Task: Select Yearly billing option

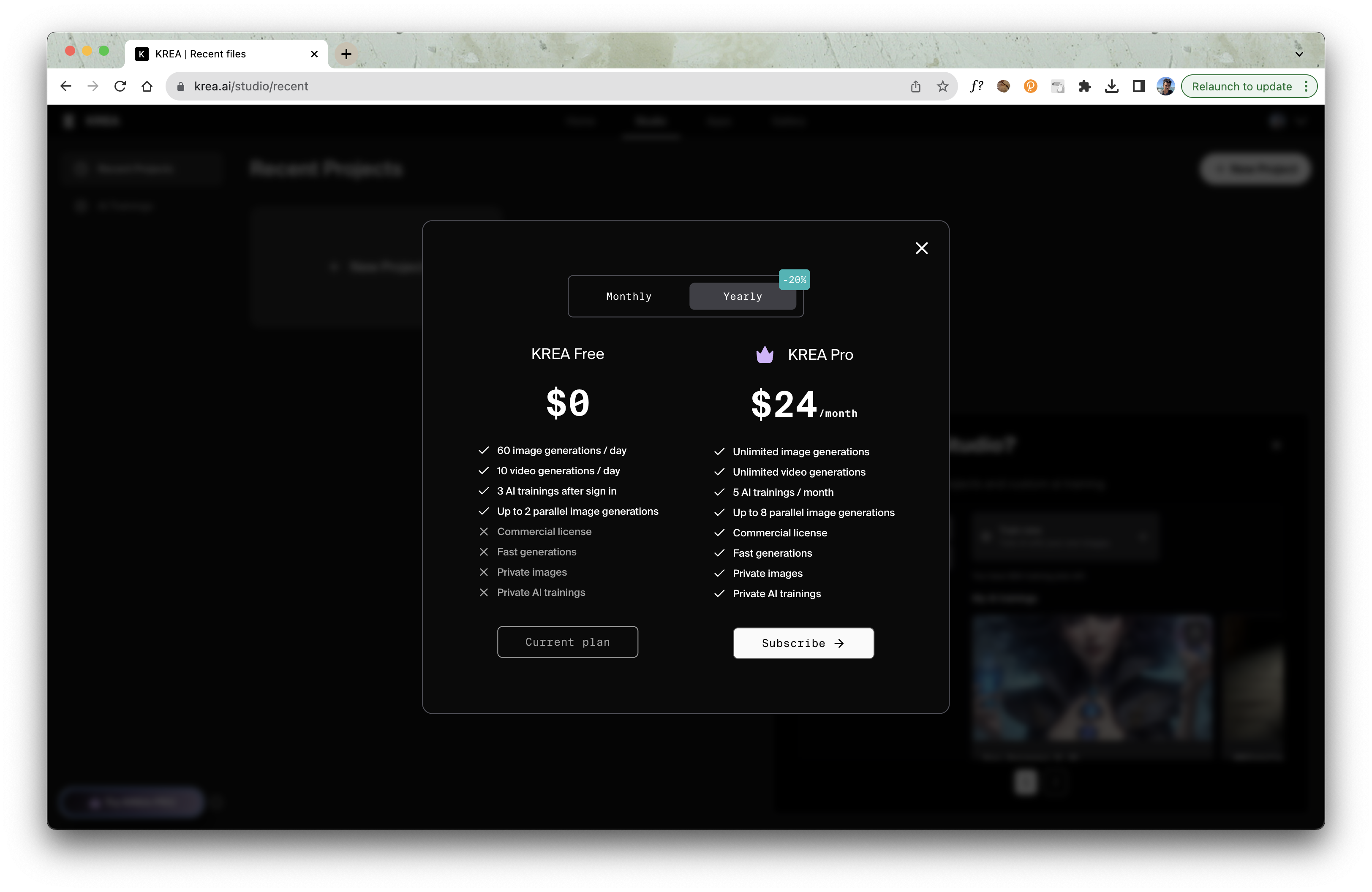Action: (742, 296)
